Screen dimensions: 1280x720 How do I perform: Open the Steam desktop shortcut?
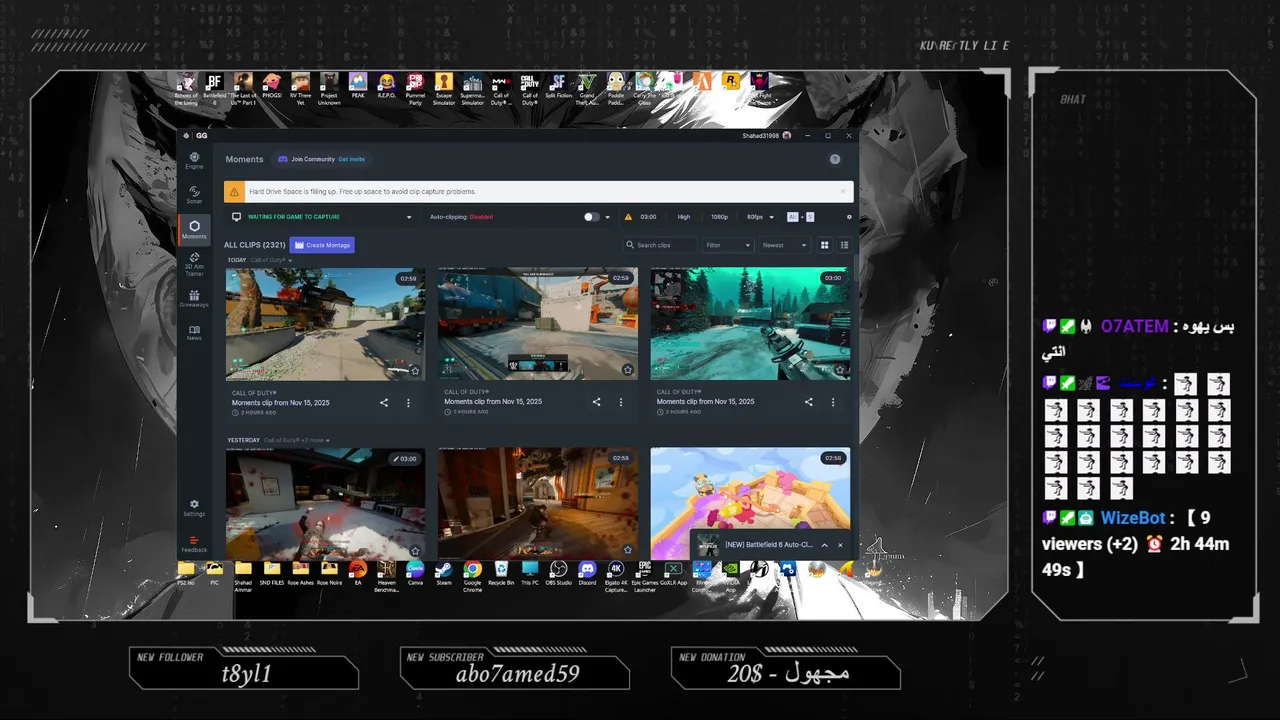443,574
